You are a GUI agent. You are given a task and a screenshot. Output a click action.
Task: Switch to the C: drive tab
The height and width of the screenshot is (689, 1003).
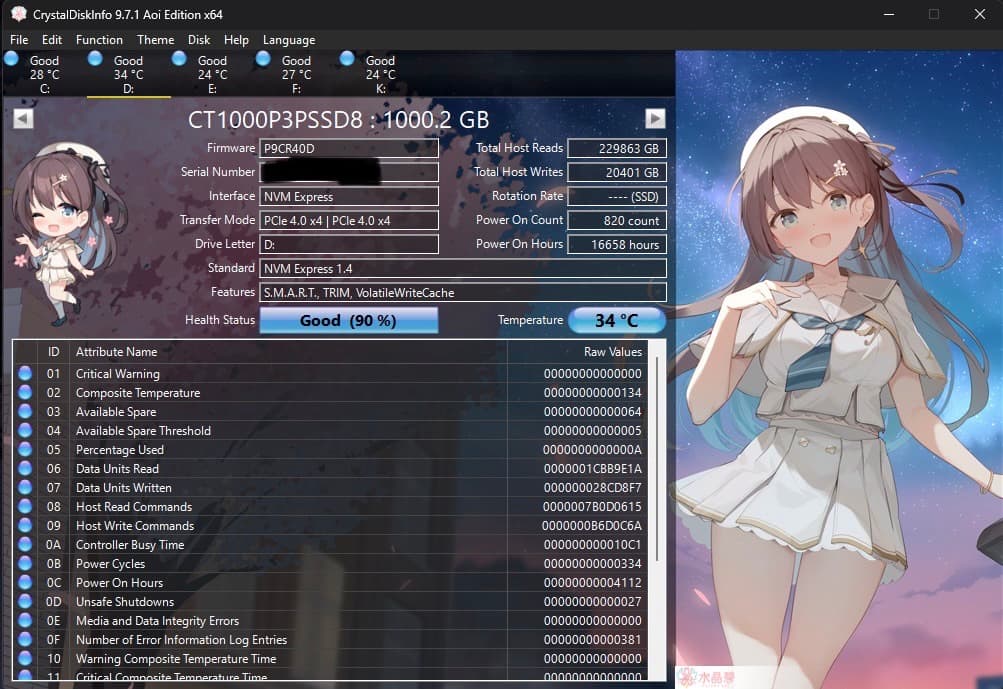[45, 74]
